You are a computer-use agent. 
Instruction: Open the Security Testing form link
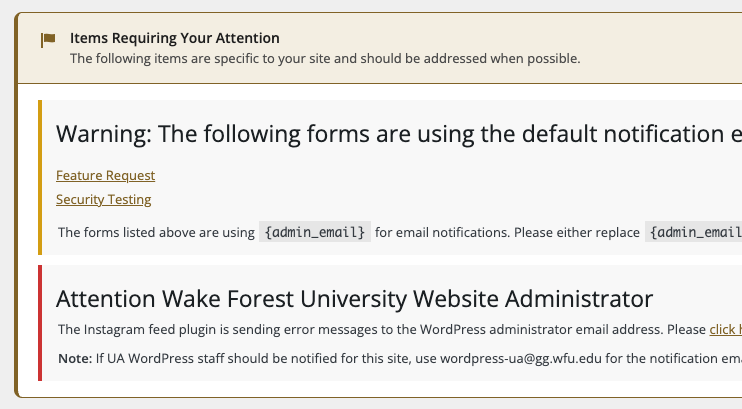click(103, 199)
